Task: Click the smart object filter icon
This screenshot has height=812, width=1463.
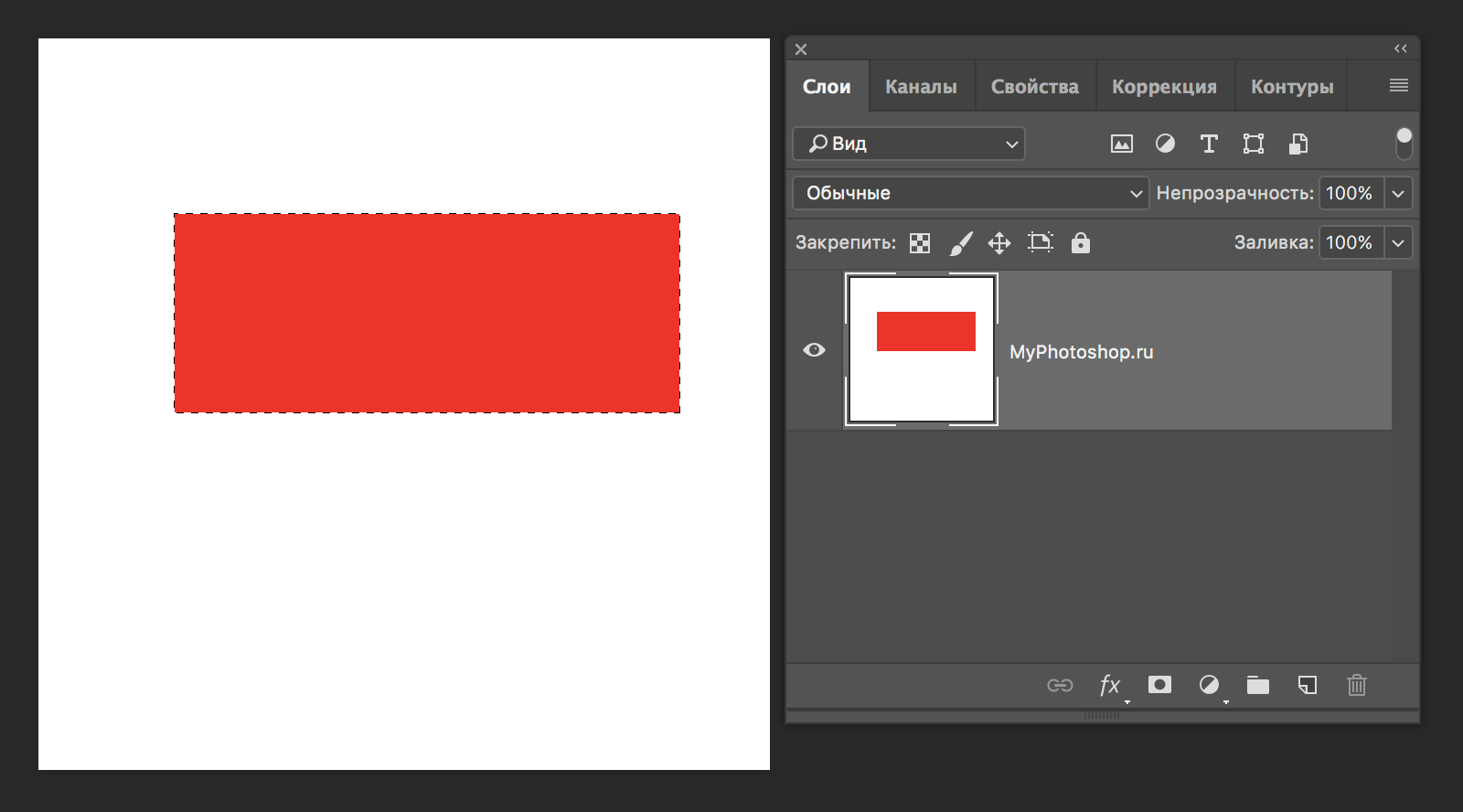Action: tap(1297, 144)
